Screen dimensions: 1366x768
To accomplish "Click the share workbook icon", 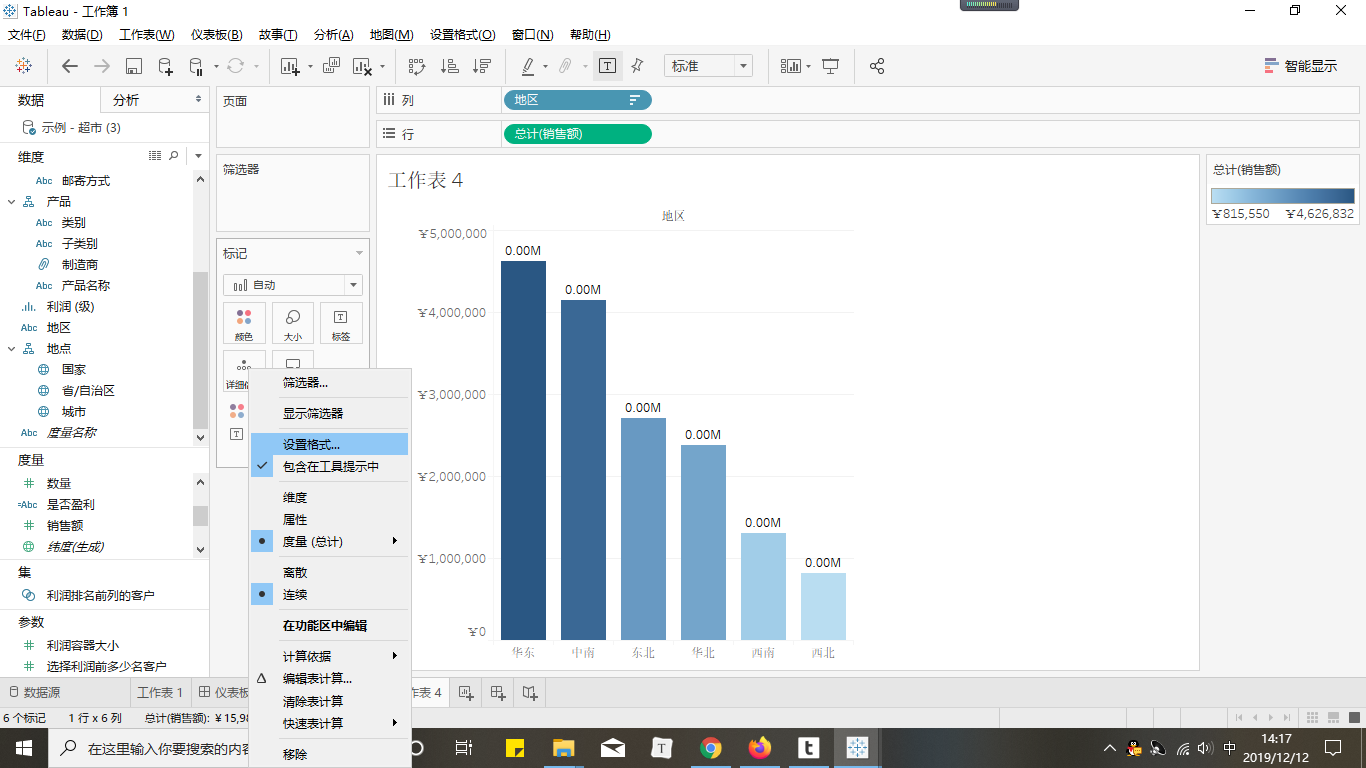I will [877, 66].
